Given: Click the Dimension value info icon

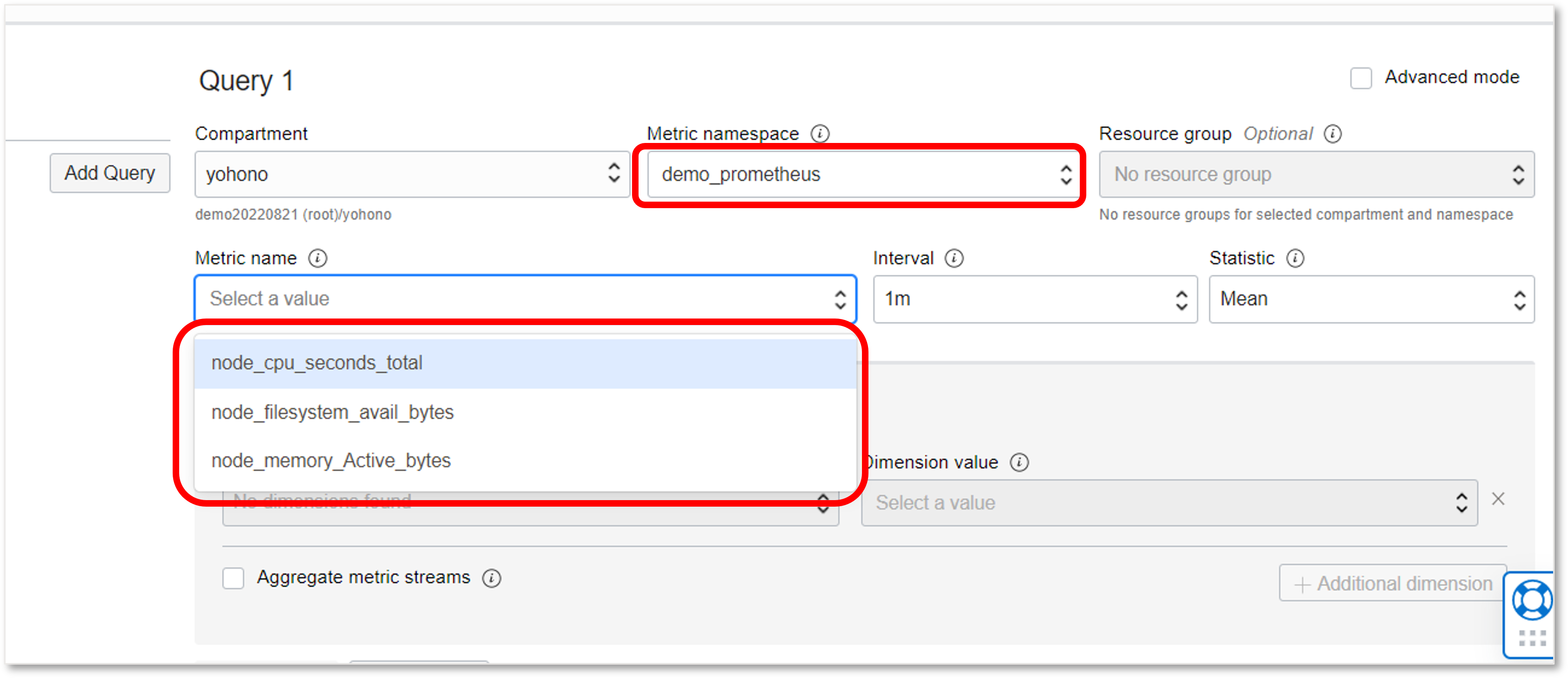Looking at the screenshot, I should tap(1019, 462).
